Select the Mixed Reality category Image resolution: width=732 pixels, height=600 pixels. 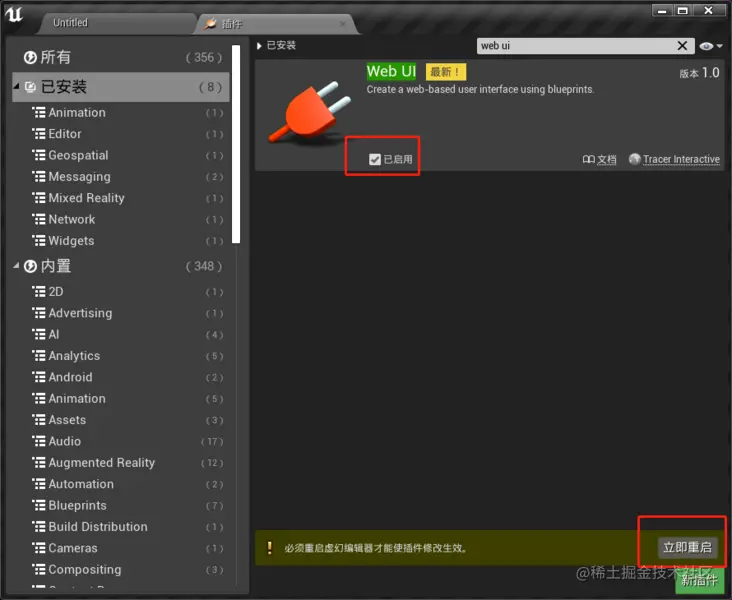click(121, 198)
